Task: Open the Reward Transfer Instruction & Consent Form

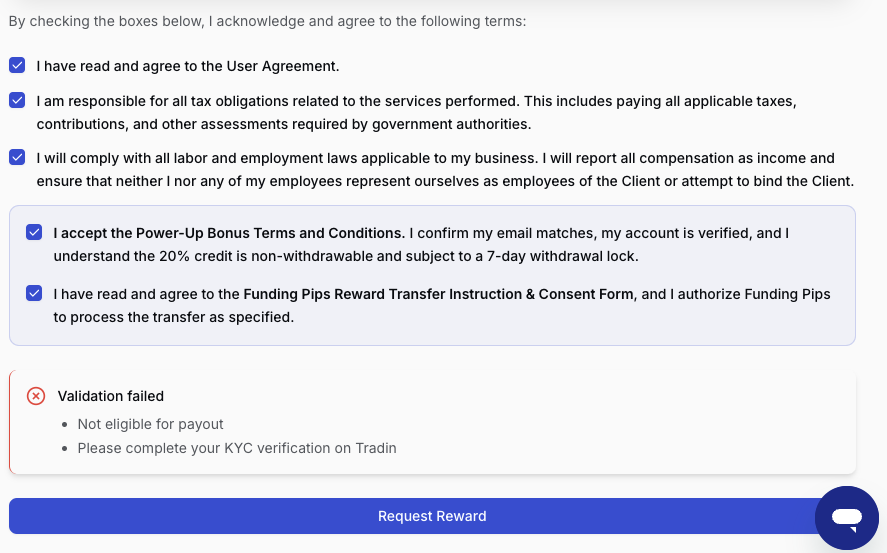Action: pyautogui.click(x=438, y=294)
